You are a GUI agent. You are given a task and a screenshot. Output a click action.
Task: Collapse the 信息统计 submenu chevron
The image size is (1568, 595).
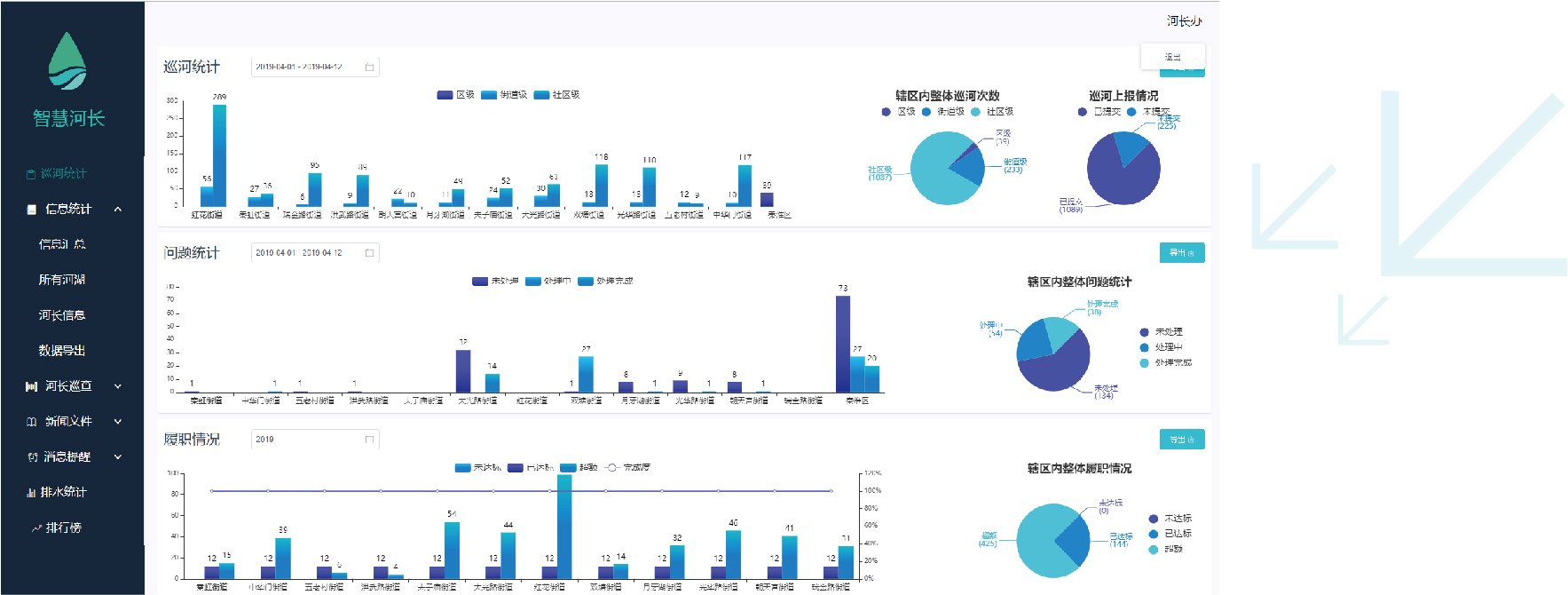click(117, 210)
